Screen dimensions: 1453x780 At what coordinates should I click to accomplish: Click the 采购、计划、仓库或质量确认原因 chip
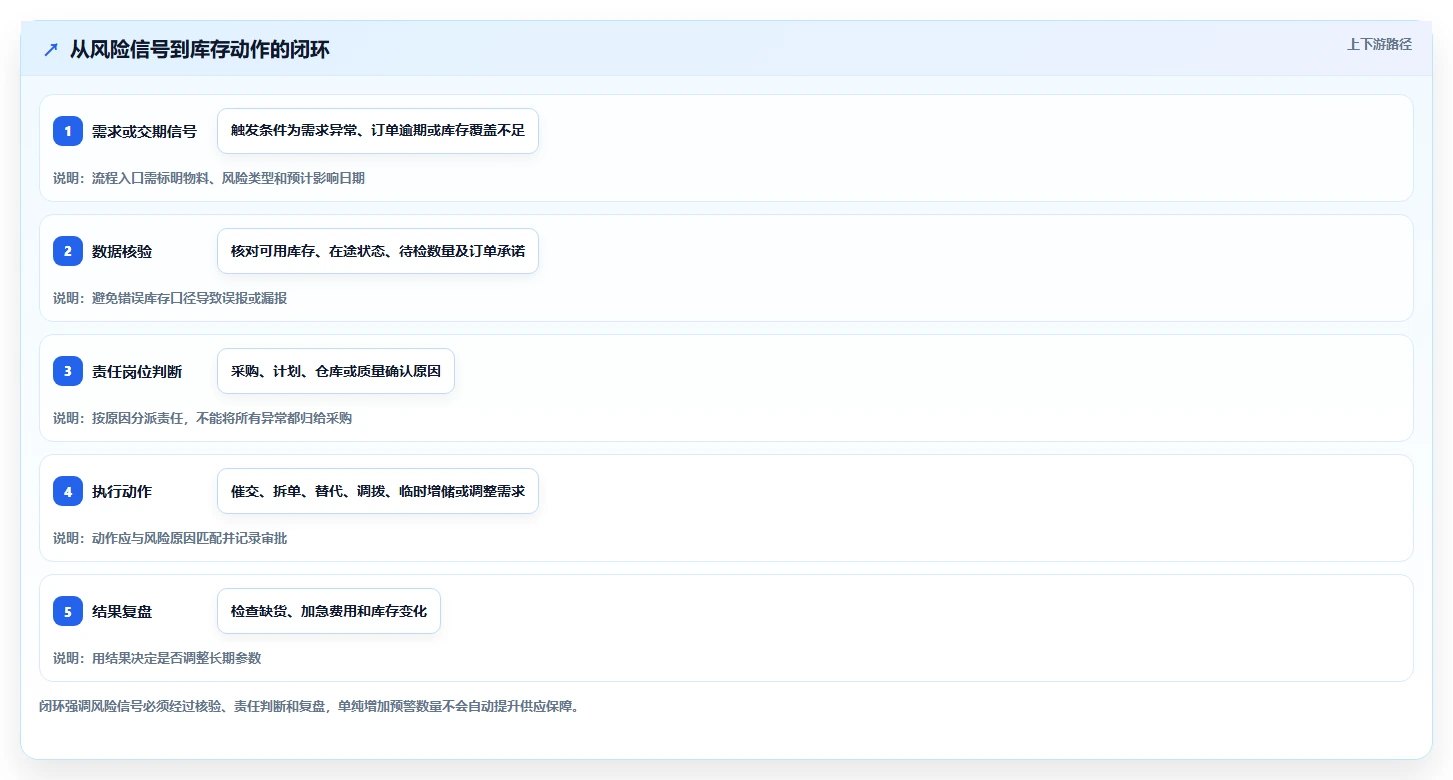coord(336,371)
